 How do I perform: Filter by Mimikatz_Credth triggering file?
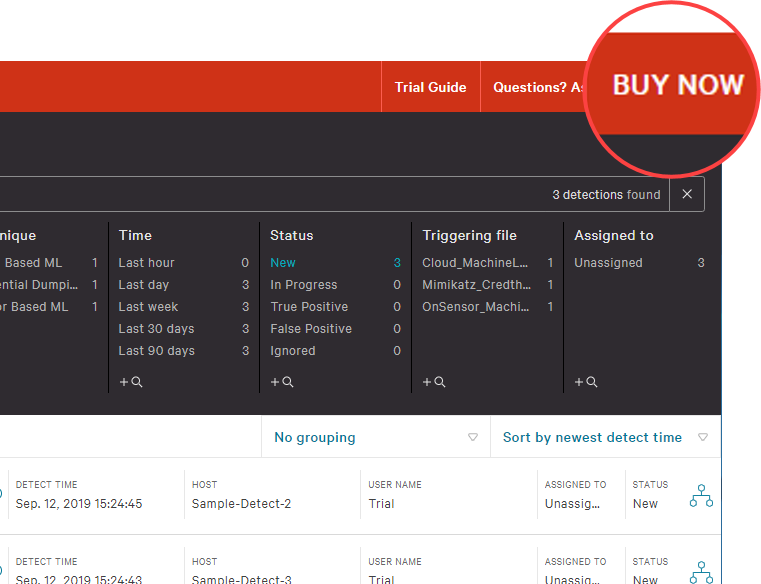(x=475, y=285)
